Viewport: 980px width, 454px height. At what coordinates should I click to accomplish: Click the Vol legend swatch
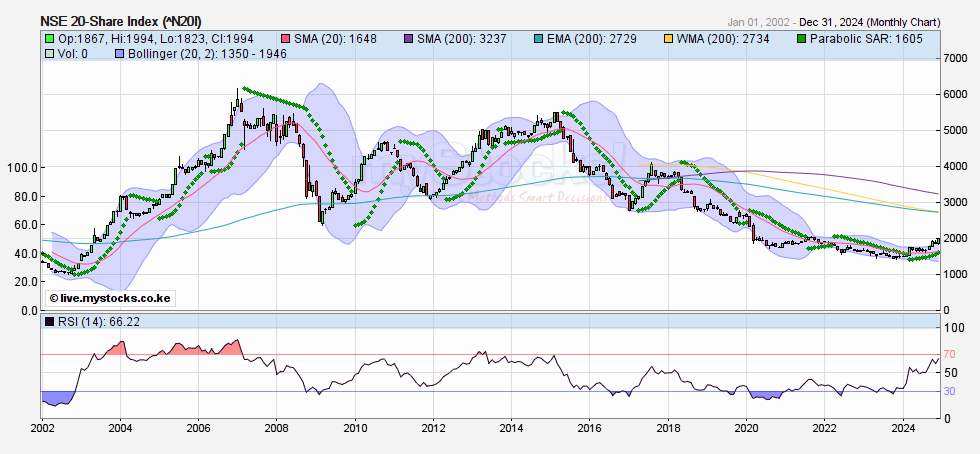click(x=49, y=53)
